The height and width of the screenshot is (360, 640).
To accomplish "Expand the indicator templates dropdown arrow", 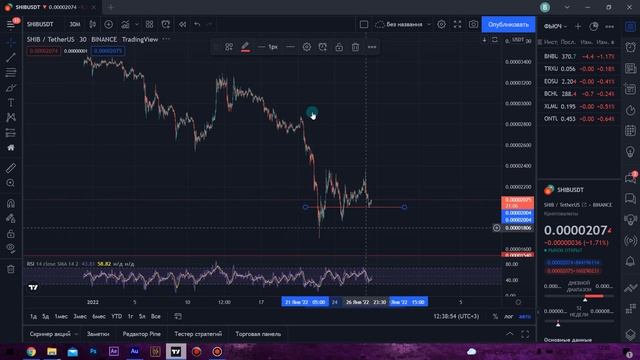I will 137,24.
